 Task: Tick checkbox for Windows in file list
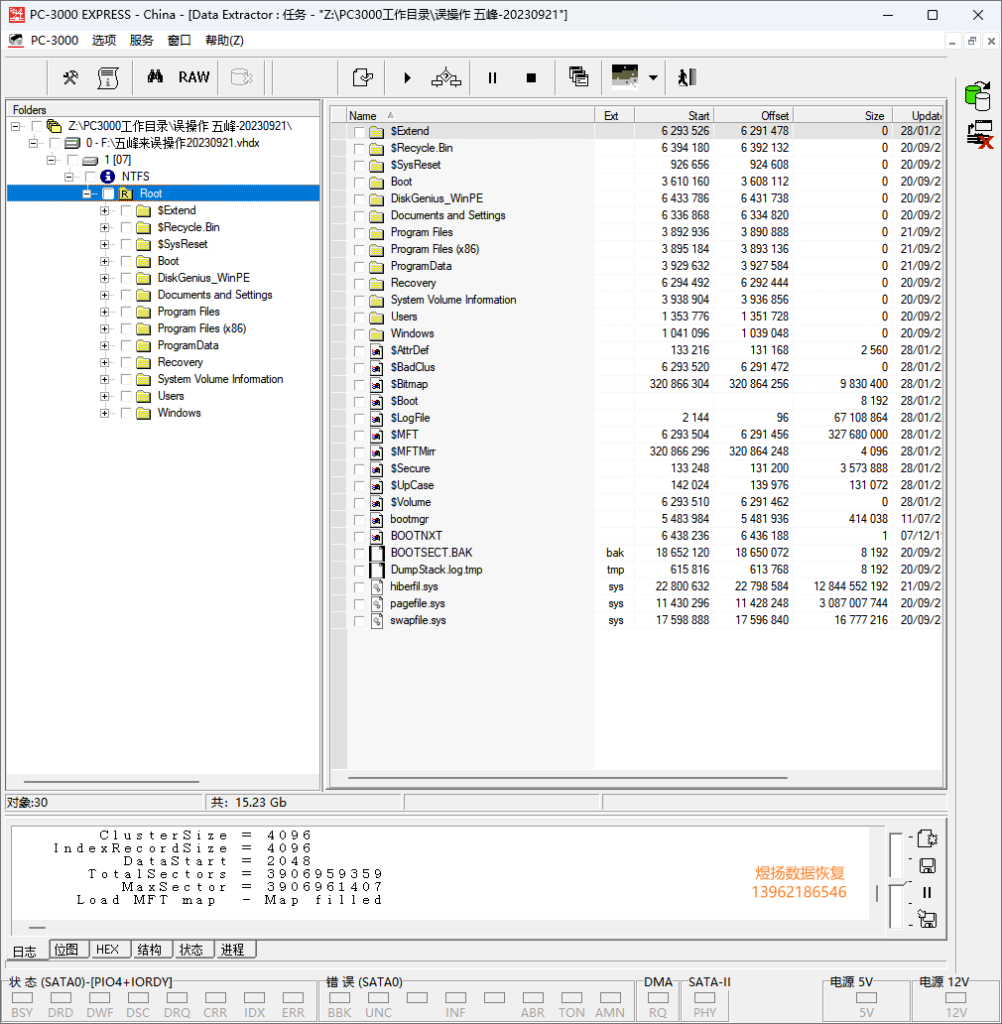(x=359, y=334)
